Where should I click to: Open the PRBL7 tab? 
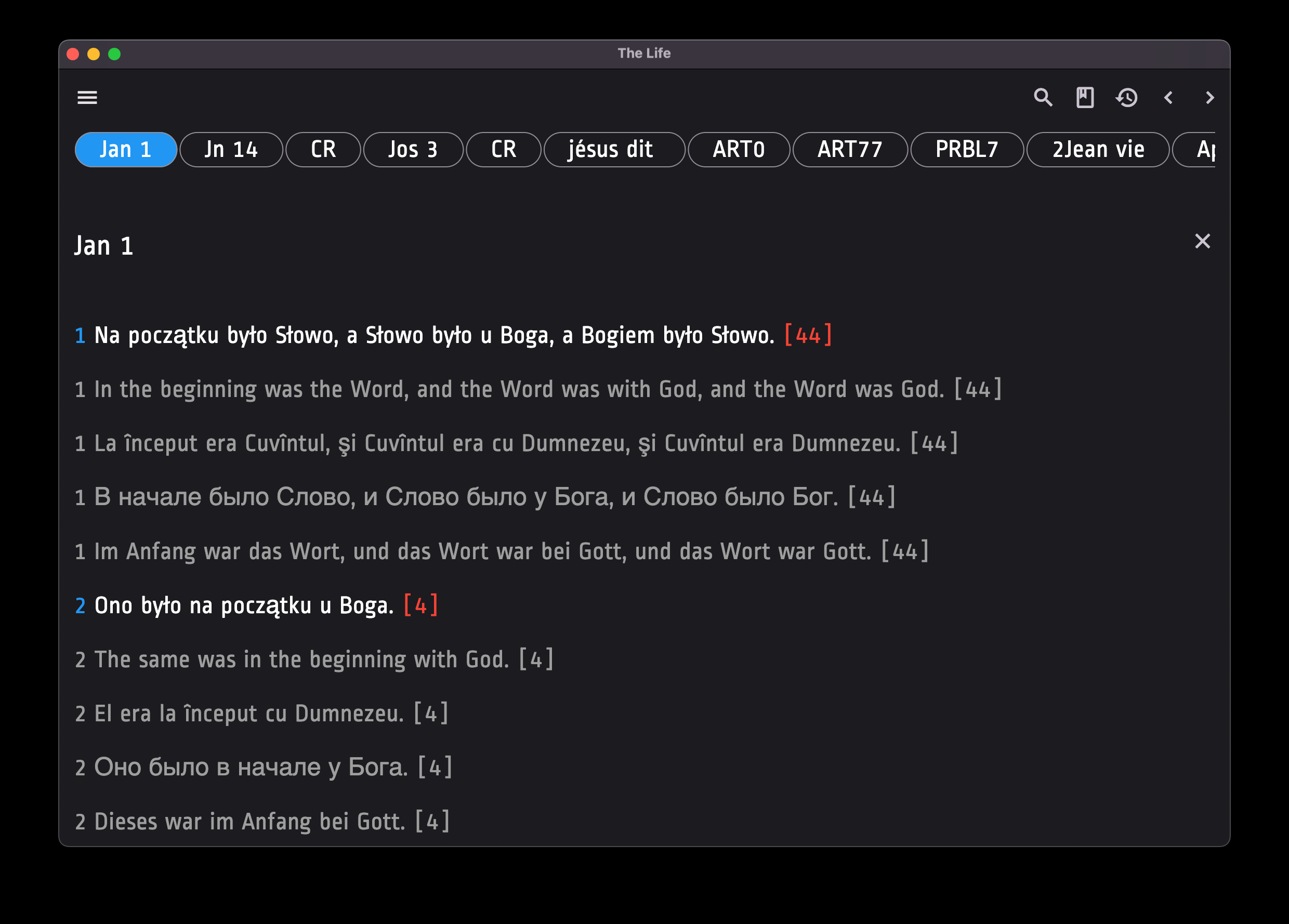pyautogui.click(x=966, y=150)
